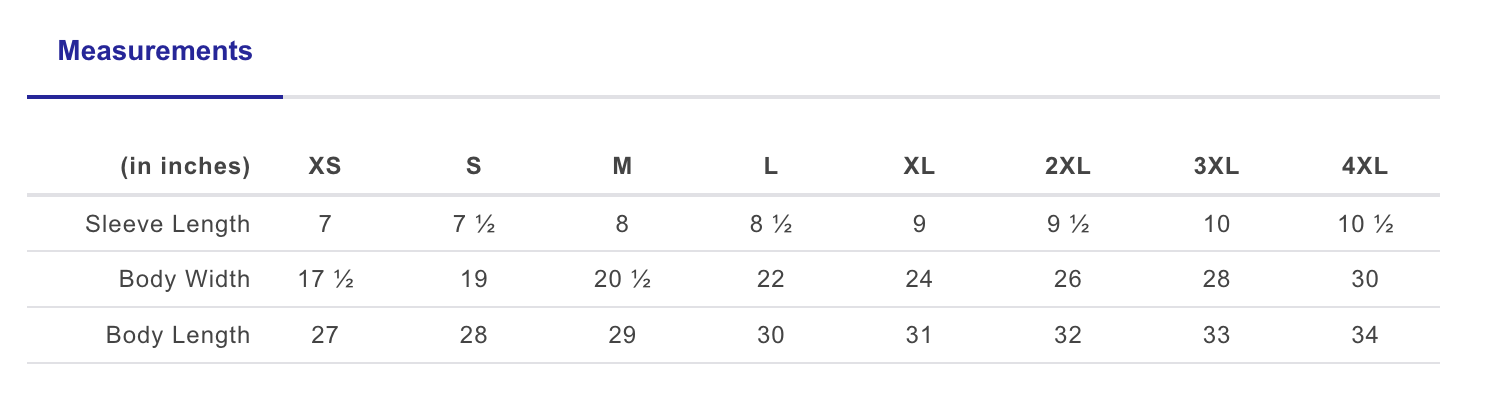Viewport: 1500px width, 412px height.
Task: Open the Measurements tab
Action: (155, 51)
